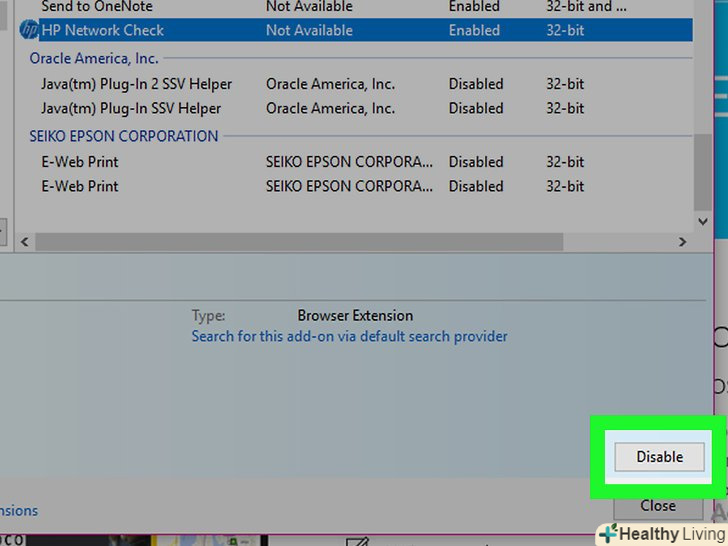728x546 pixels.
Task: Click the HP logo icon beside HP Network Check
Action: tap(29, 30)
